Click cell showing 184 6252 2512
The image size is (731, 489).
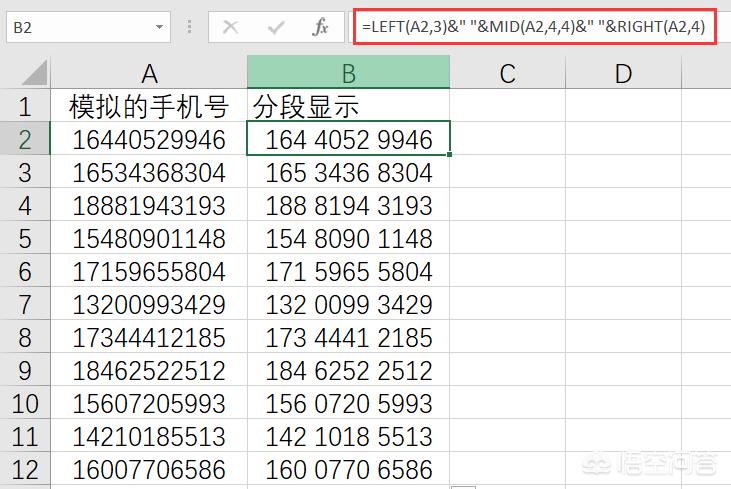tap(348, 369)
